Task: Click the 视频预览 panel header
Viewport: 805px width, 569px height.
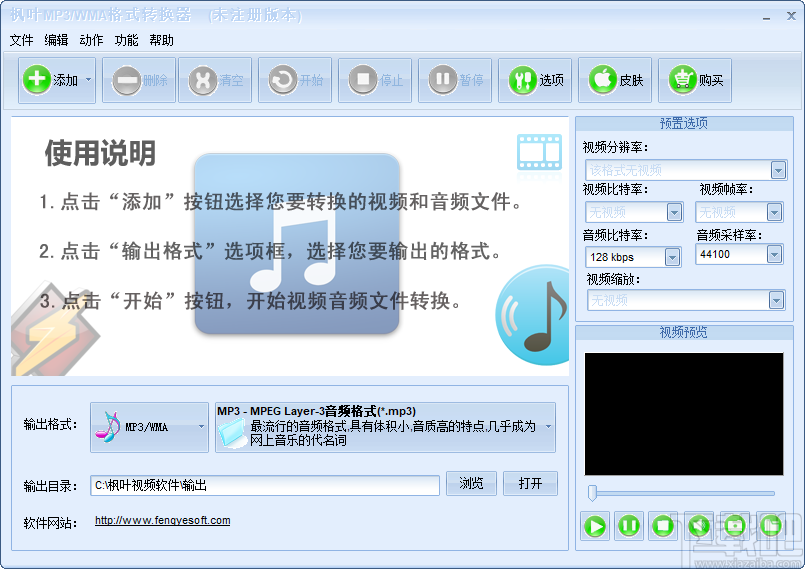Action: (x=684, y=332)
